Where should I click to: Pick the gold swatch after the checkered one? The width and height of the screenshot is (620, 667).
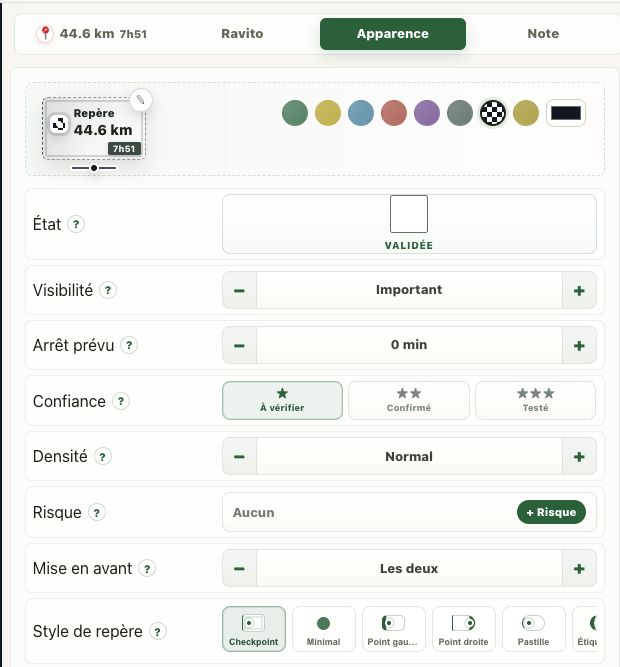(x=526, y=113)
